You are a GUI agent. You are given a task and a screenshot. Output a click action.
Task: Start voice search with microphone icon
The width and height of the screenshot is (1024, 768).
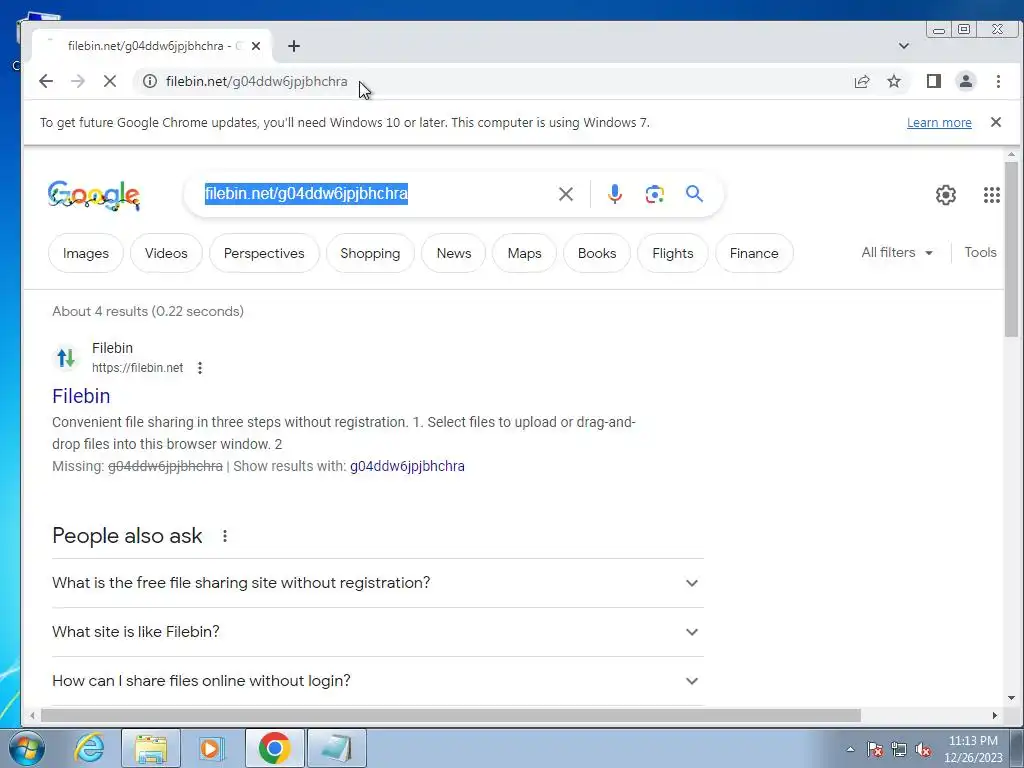pos(615,194)
